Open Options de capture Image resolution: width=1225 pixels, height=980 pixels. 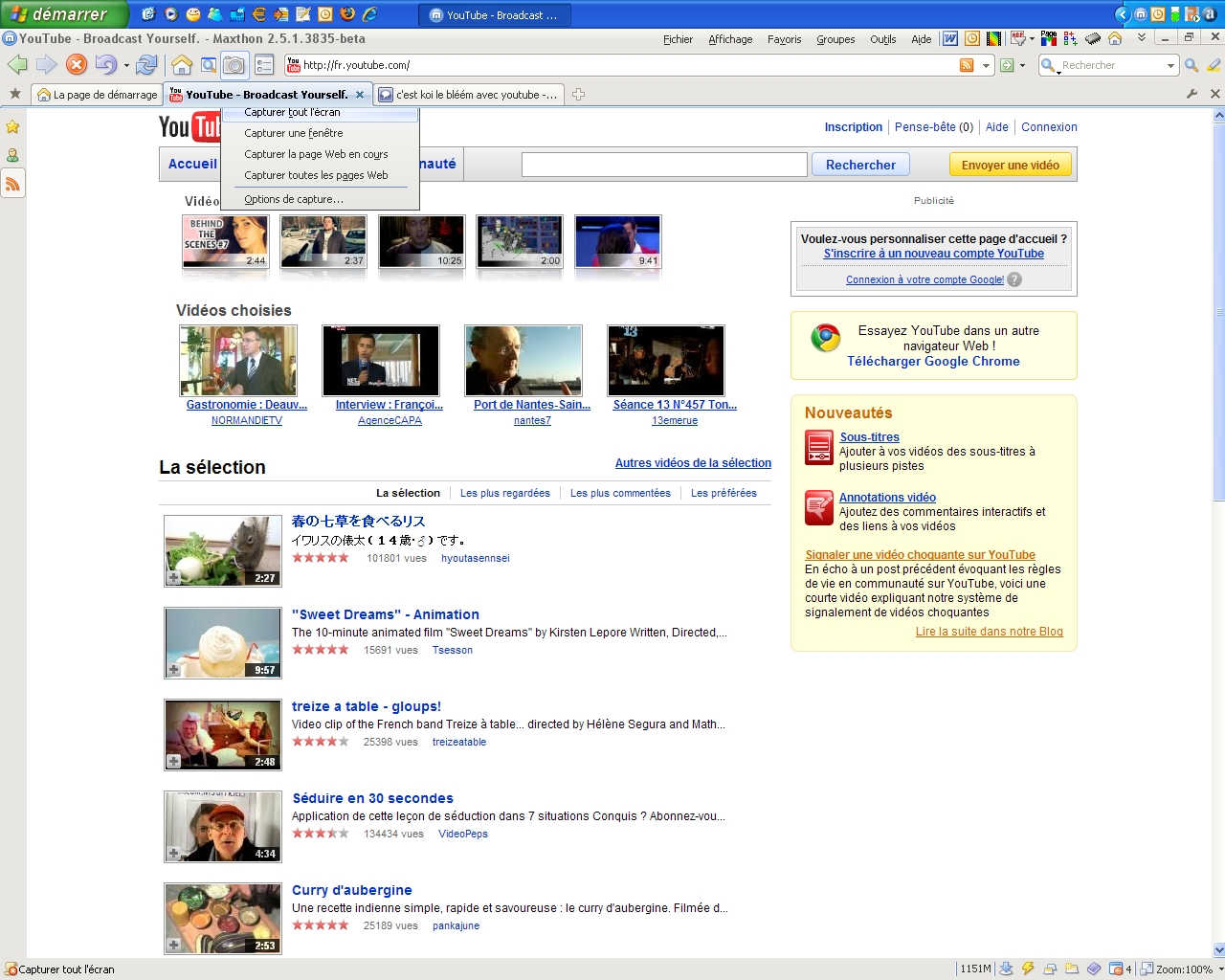point(320,199)
